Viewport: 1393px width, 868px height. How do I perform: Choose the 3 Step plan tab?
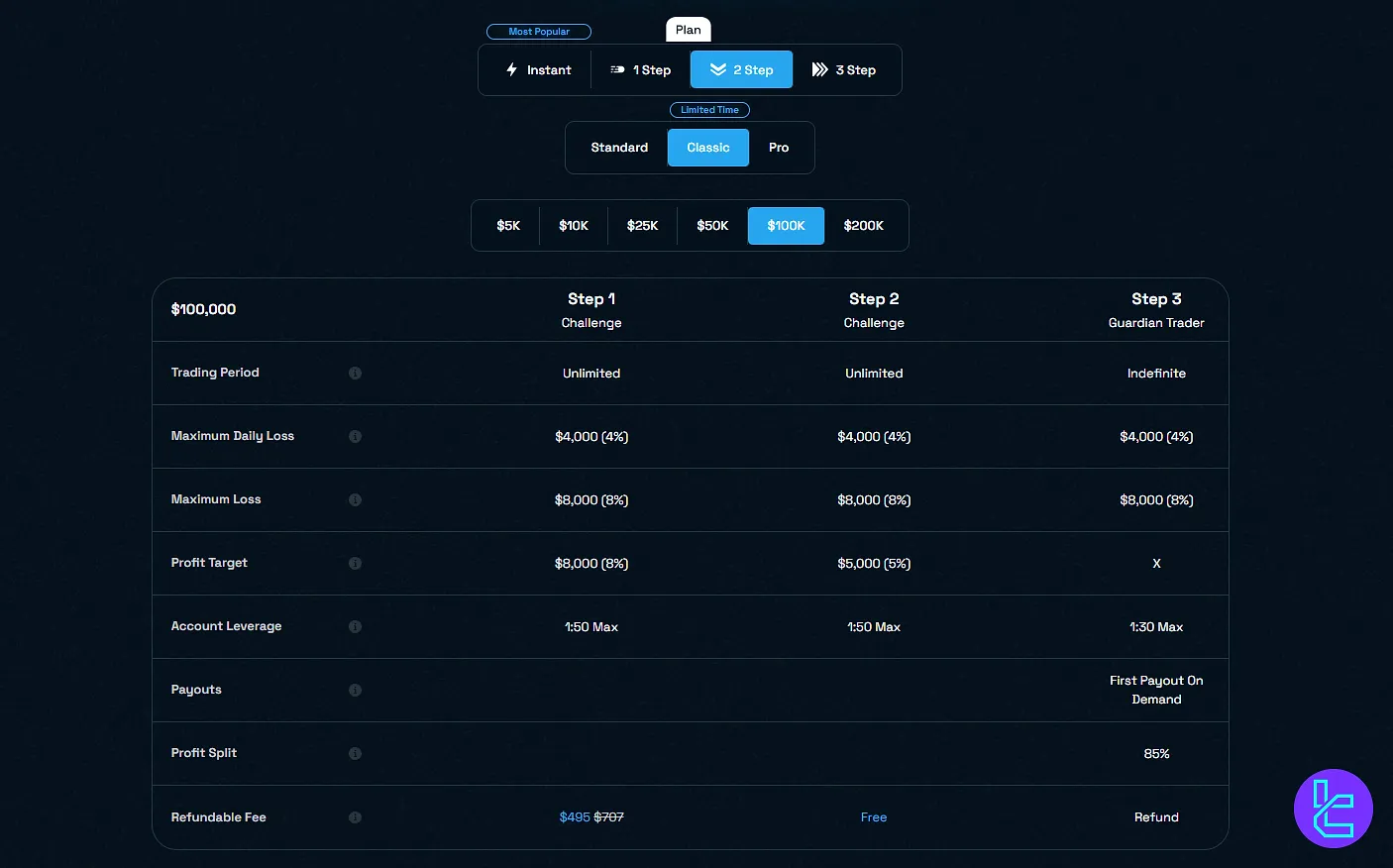coord(844,70)
